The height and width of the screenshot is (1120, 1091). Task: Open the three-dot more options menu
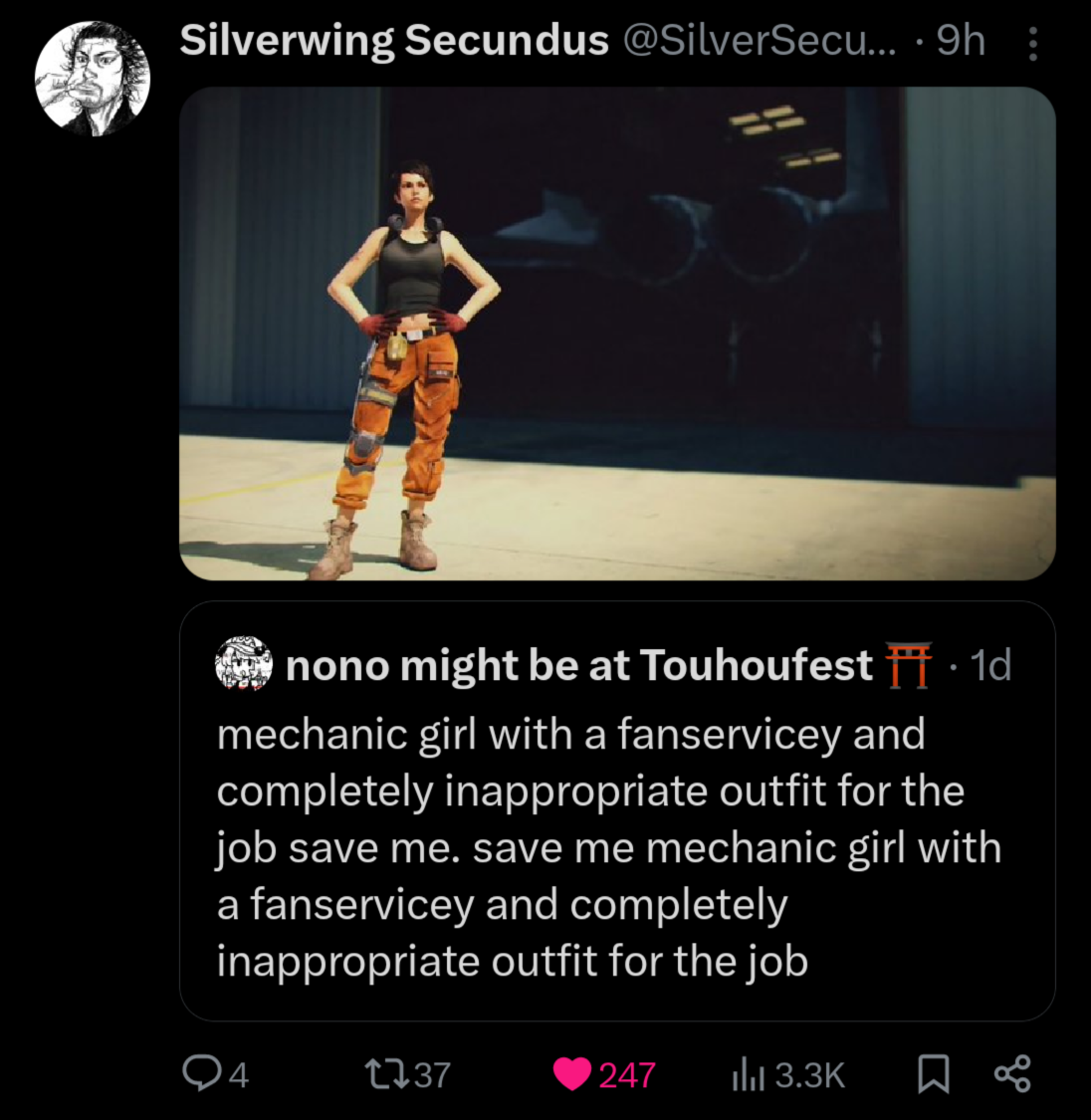pos(1032,44)
